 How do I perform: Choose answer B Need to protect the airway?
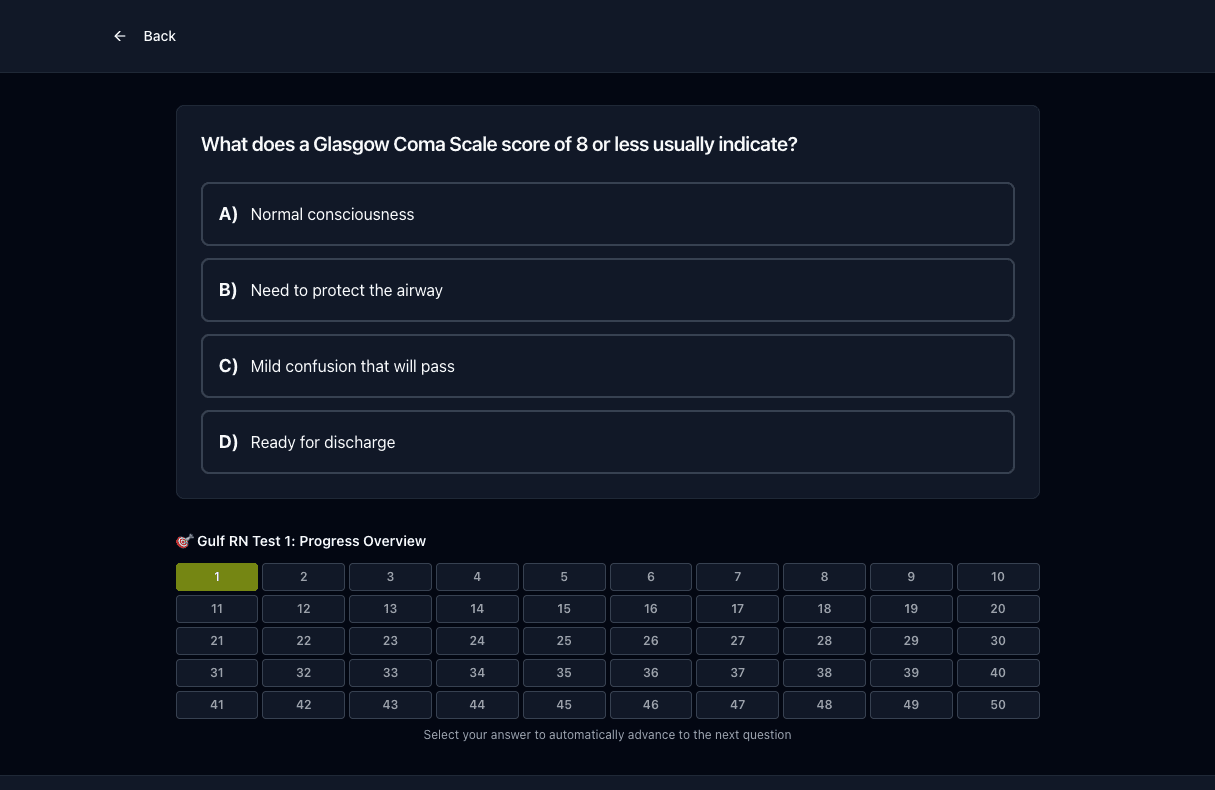[x=608, y=290]
